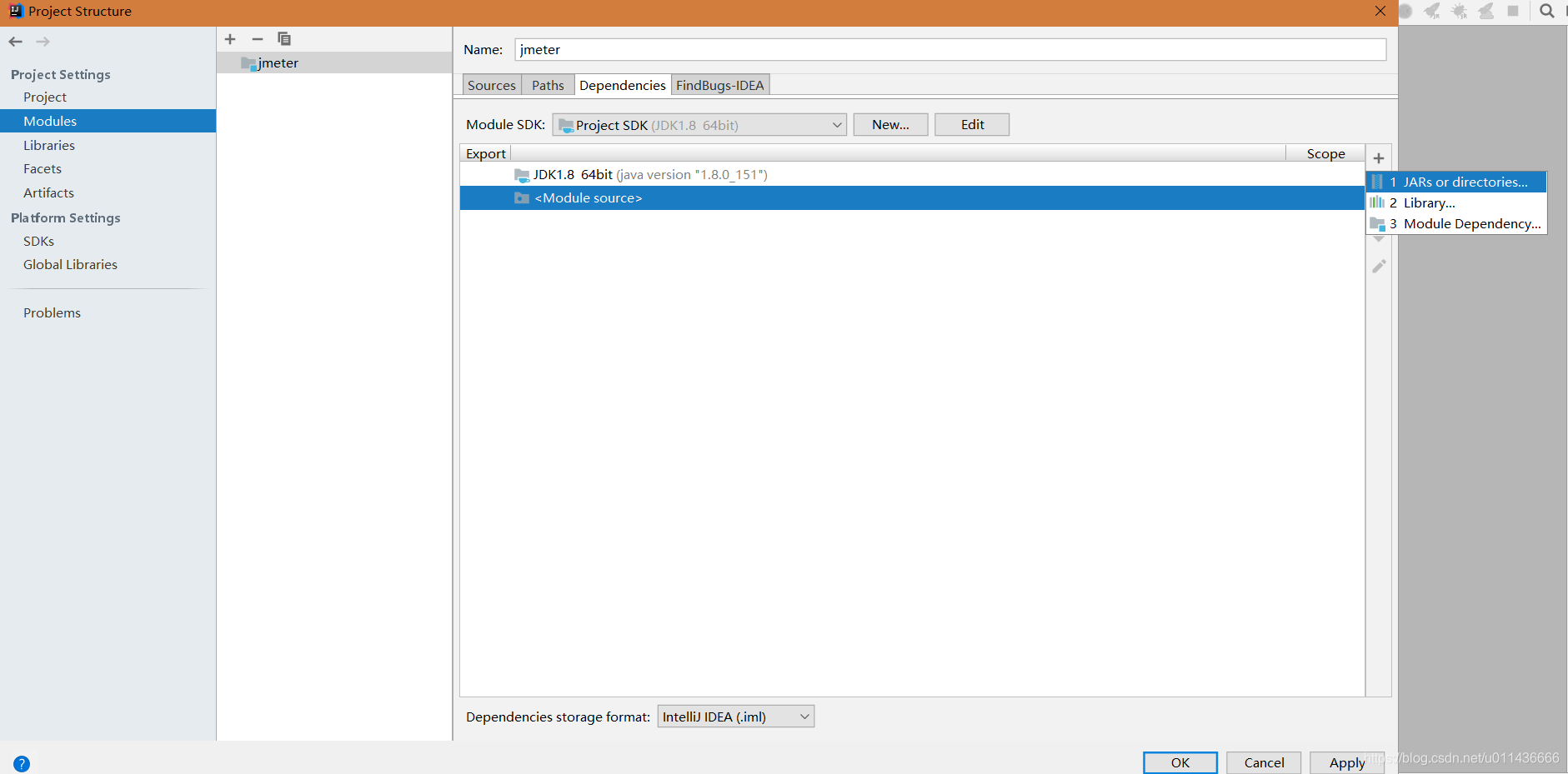Image resolution: width=1568 pixels, height=774 pixels.
Task: Open the Dependencies tab
Action: click(x=623, y=85)
